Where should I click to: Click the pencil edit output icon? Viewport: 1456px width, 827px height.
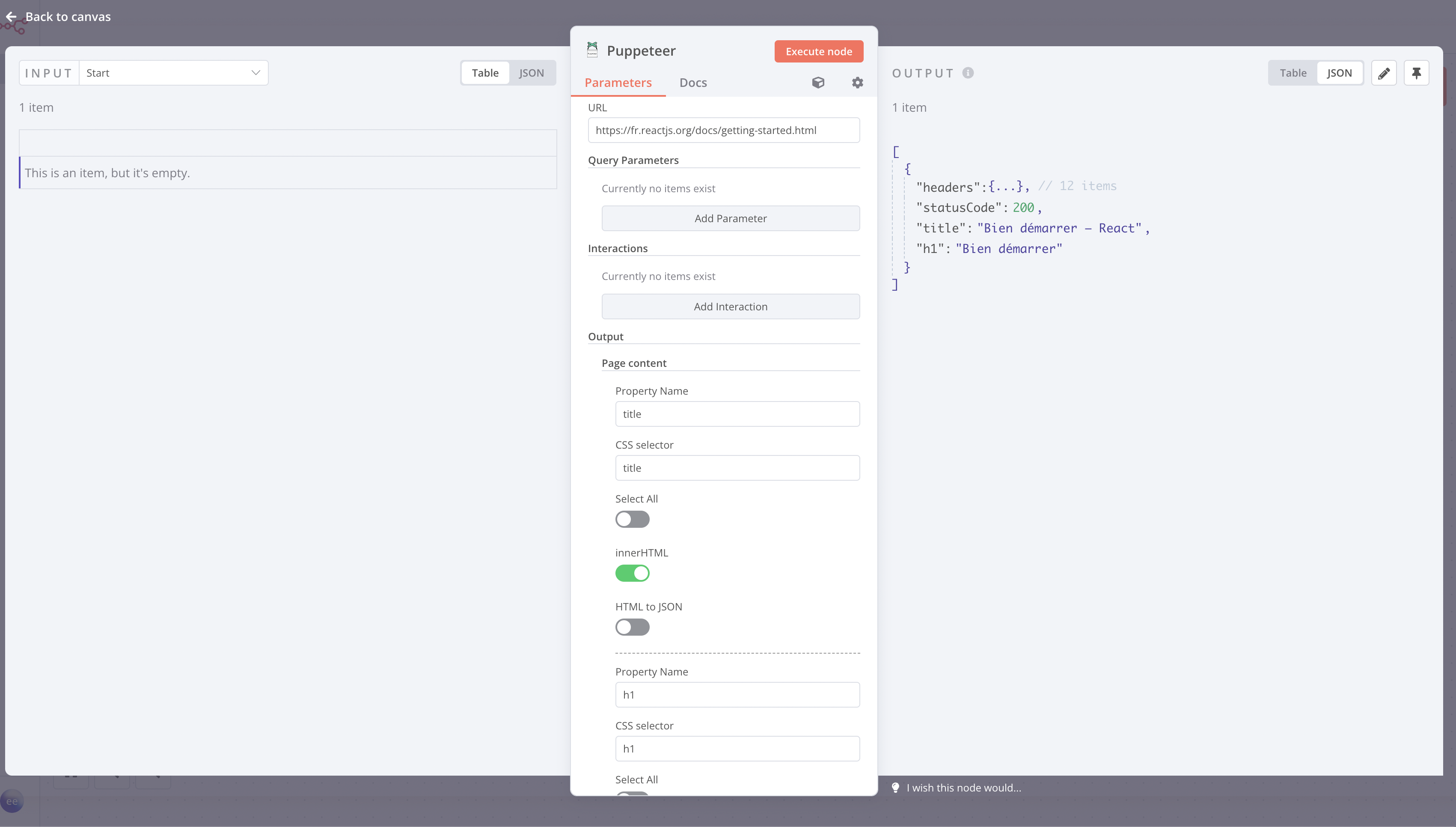click(1383, 73)
